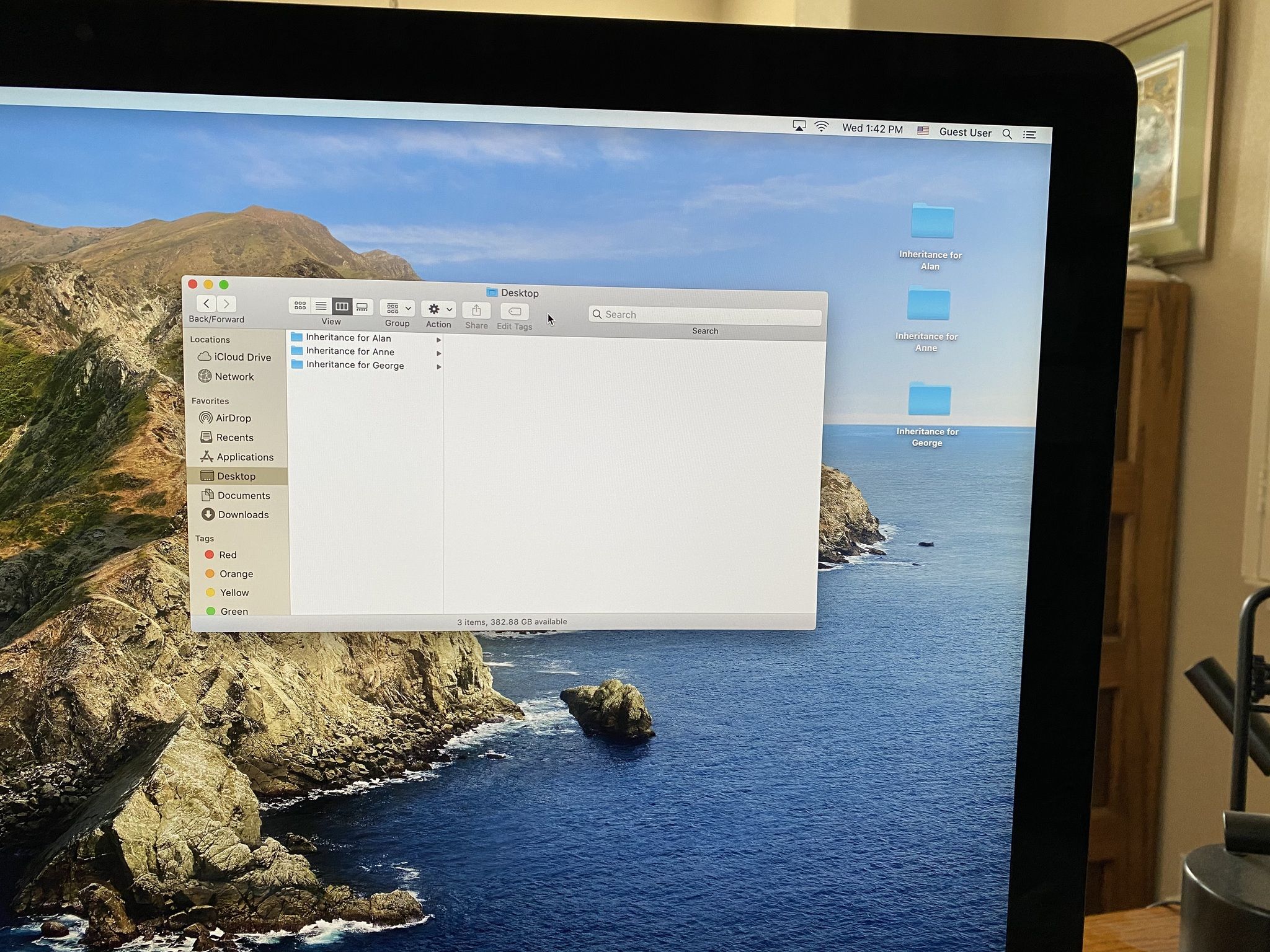Screen dimensions: 1270x952
Task: Open the Wi-Fi menu bar item
Action: pyautogui.click(x=822, y=126)
